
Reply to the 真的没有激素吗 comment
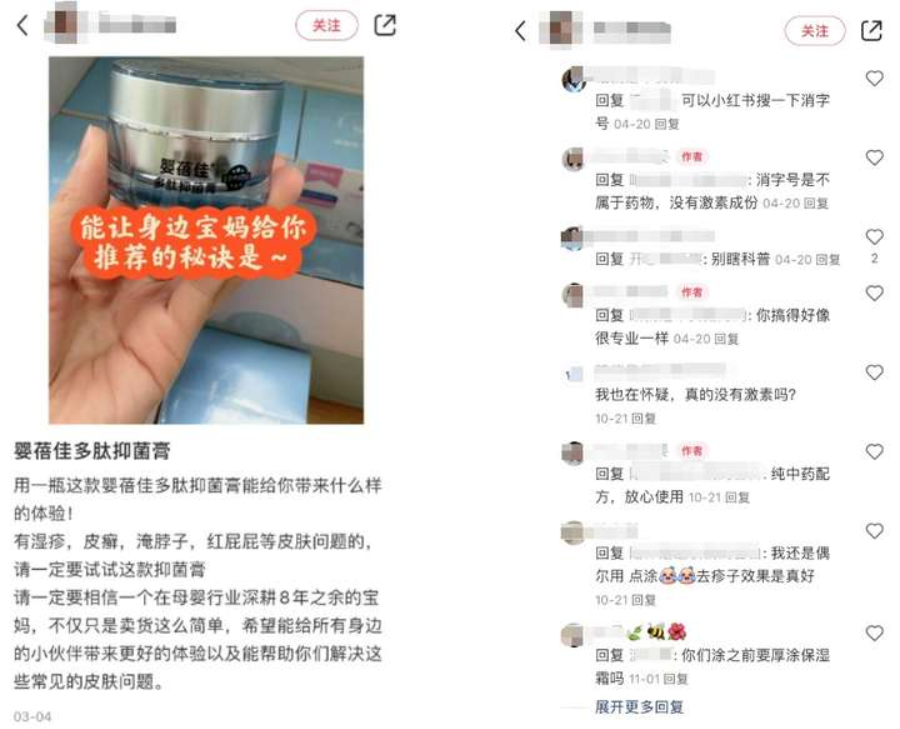(643, 418)
